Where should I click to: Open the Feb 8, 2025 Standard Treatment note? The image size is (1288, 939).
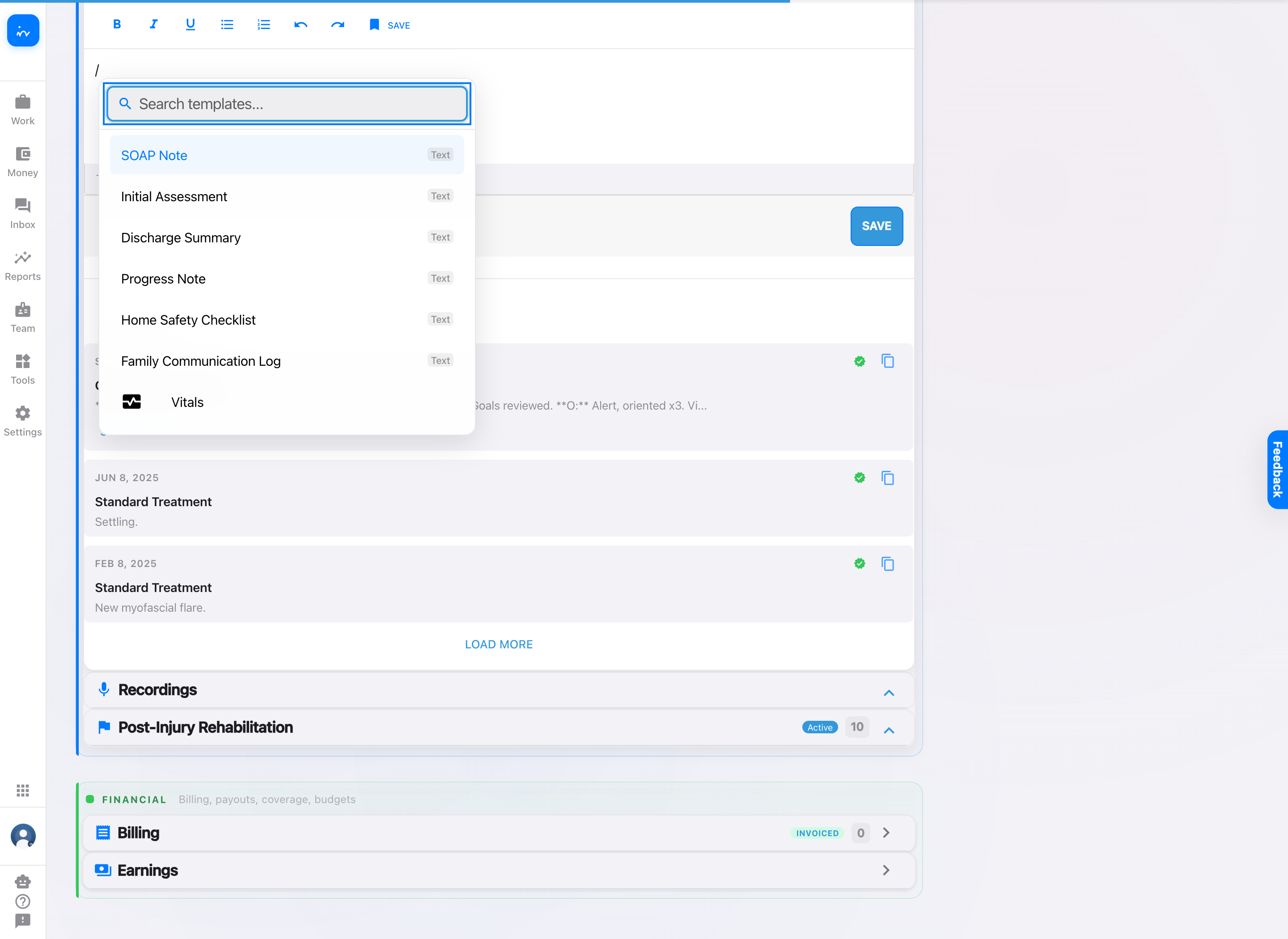pos(499,584)
